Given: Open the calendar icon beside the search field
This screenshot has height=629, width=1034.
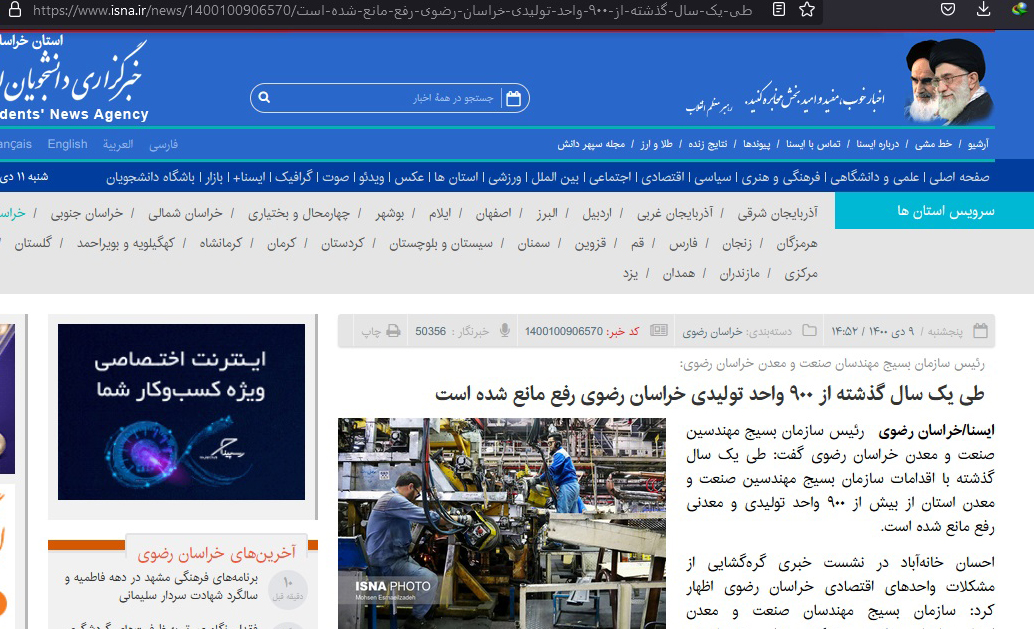Looking at the screenshot, I should coord(513,98).
